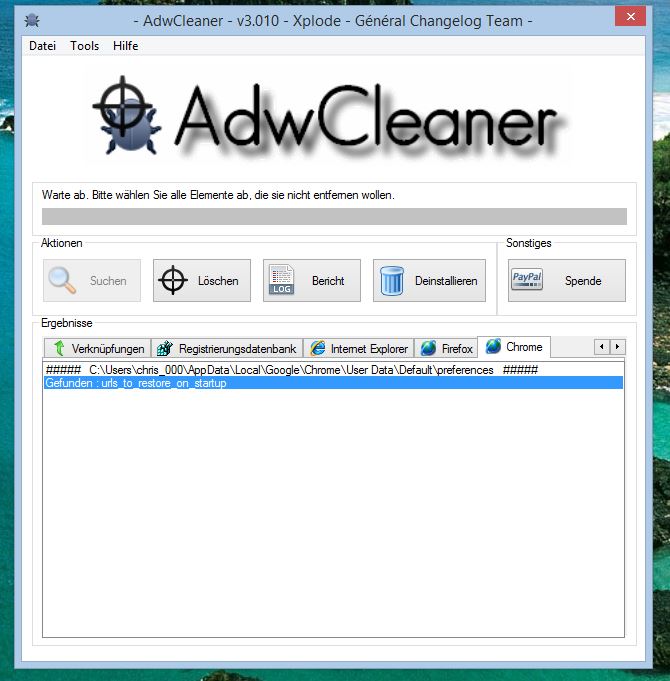Select the 'Gefunden : urls_to_restore_on_startup' entry
This screenshot has height=681, width=670.
(x=333, y=383)
